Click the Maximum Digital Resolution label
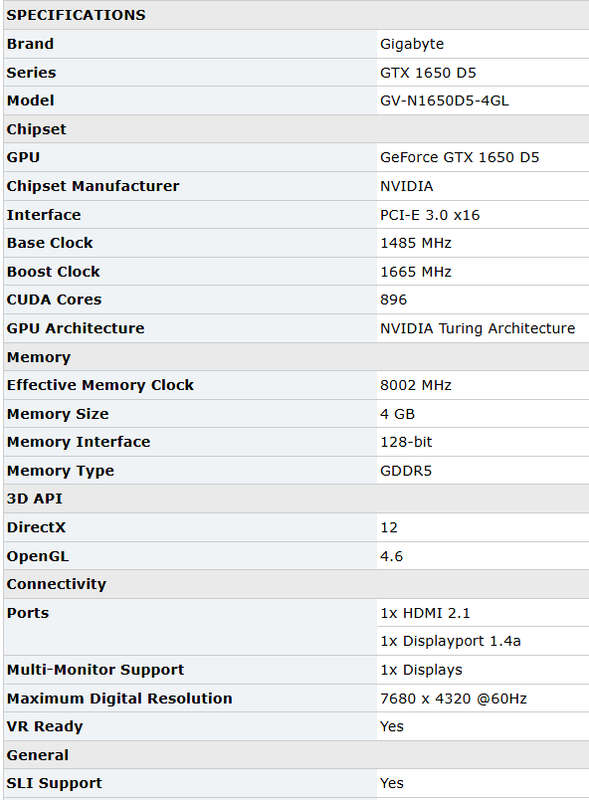Screen dimensions: 589x800 [x=119, y=698]
